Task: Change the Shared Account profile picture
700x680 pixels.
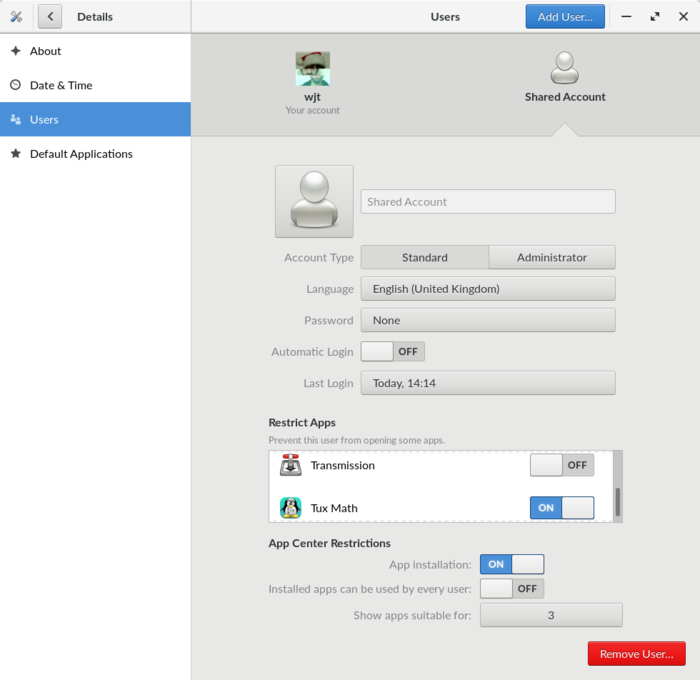Action: [x=314, y=201]
